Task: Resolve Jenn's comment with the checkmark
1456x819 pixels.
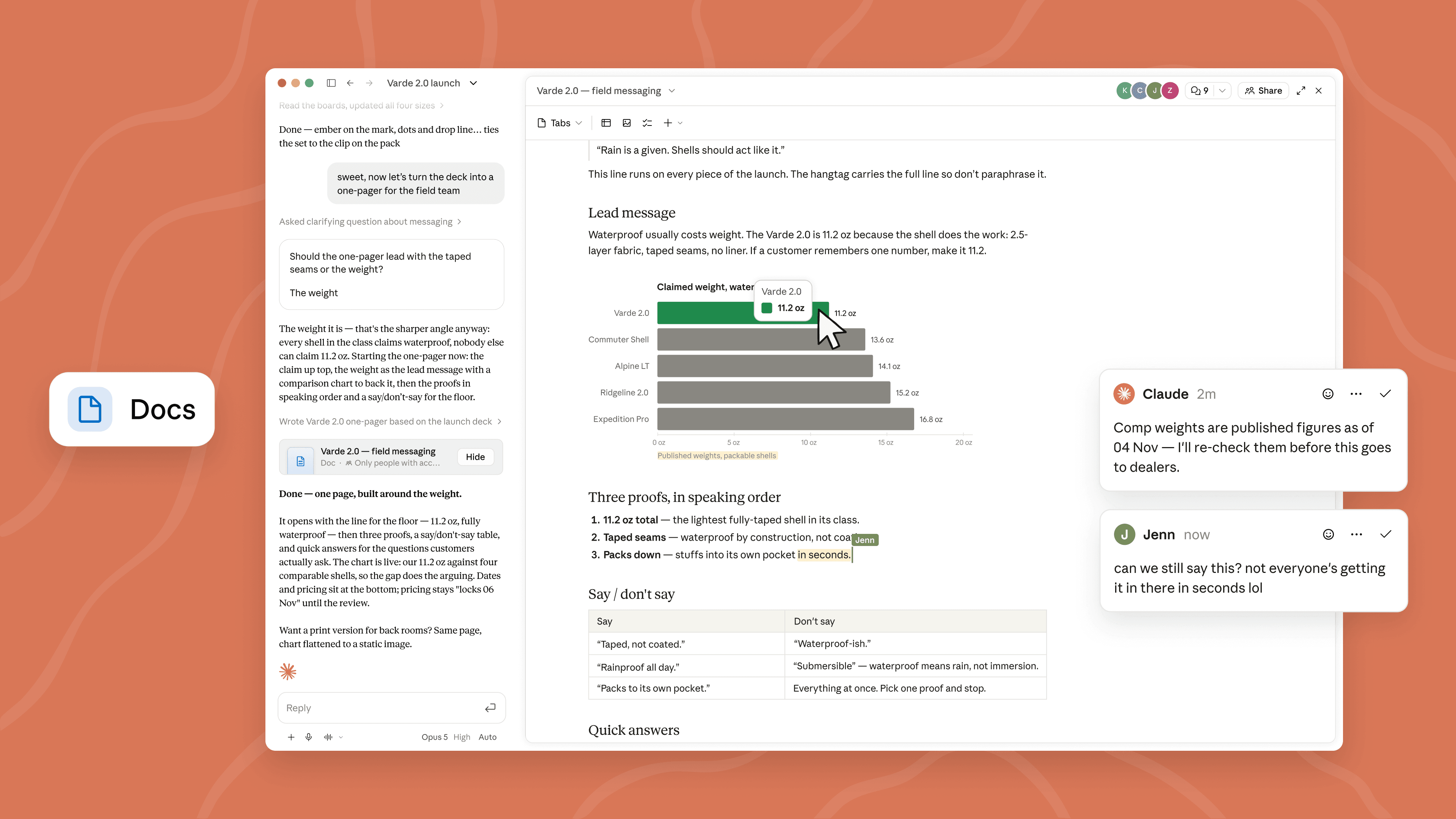Action: click(1385, 535)
